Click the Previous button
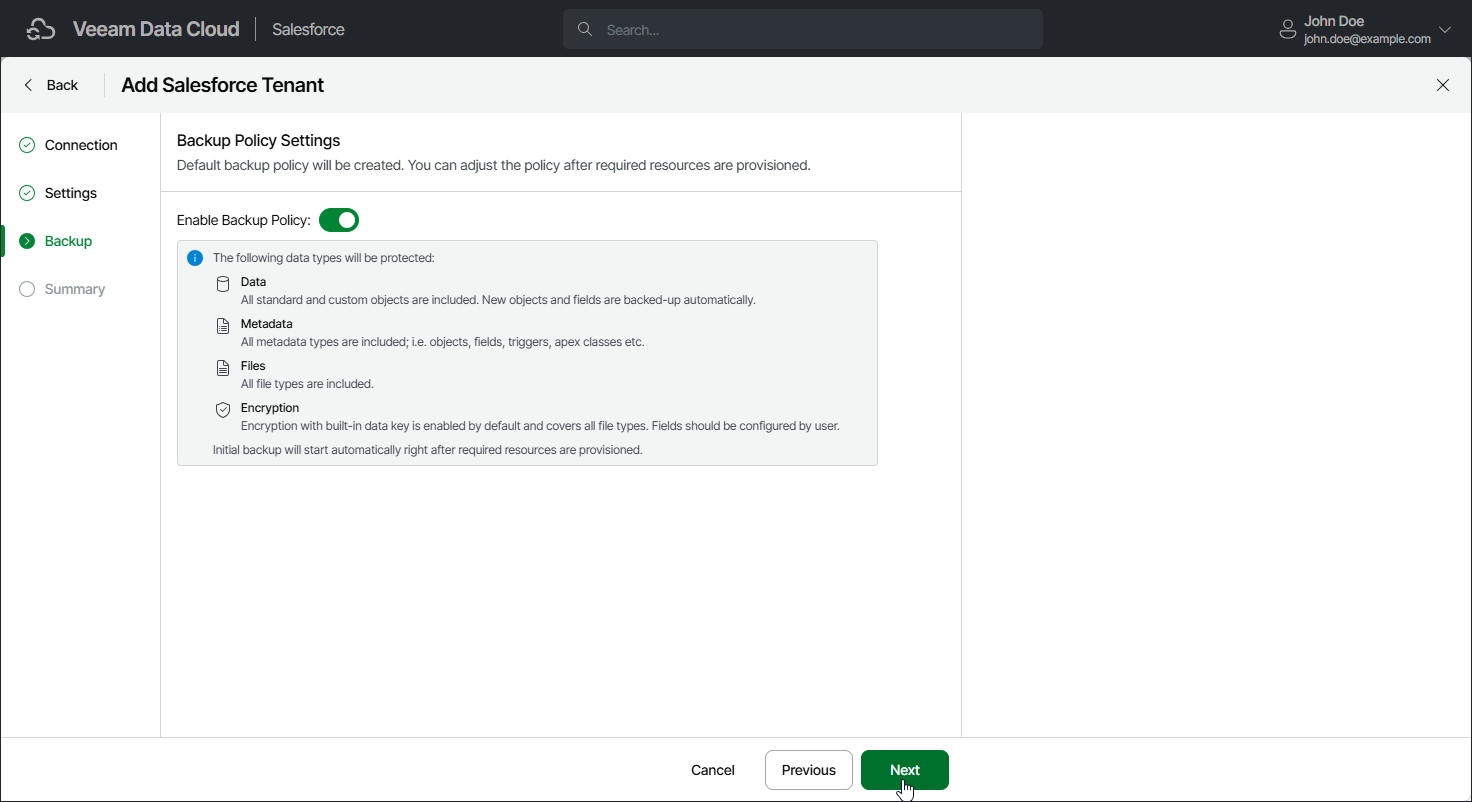Image resolution: width=1472 pixels, height=802 pixels. pyautogui.click(x=809, y=770)
